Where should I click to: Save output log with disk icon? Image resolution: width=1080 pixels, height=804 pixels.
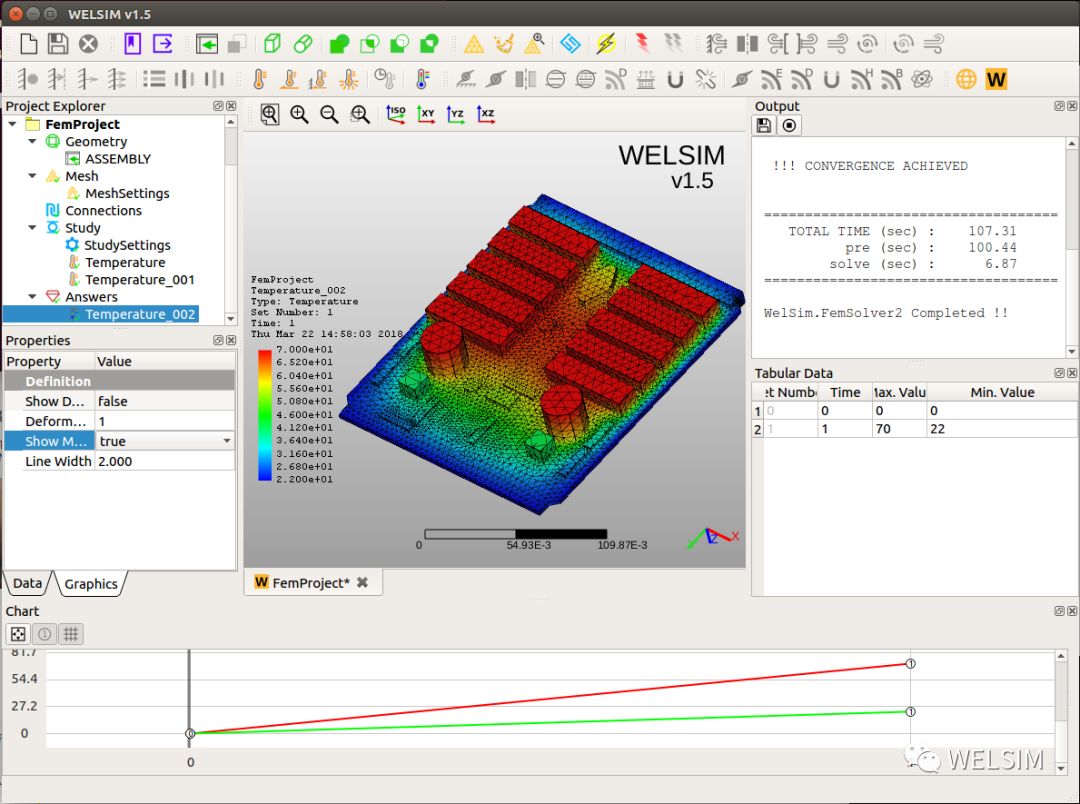pos(763,125)
